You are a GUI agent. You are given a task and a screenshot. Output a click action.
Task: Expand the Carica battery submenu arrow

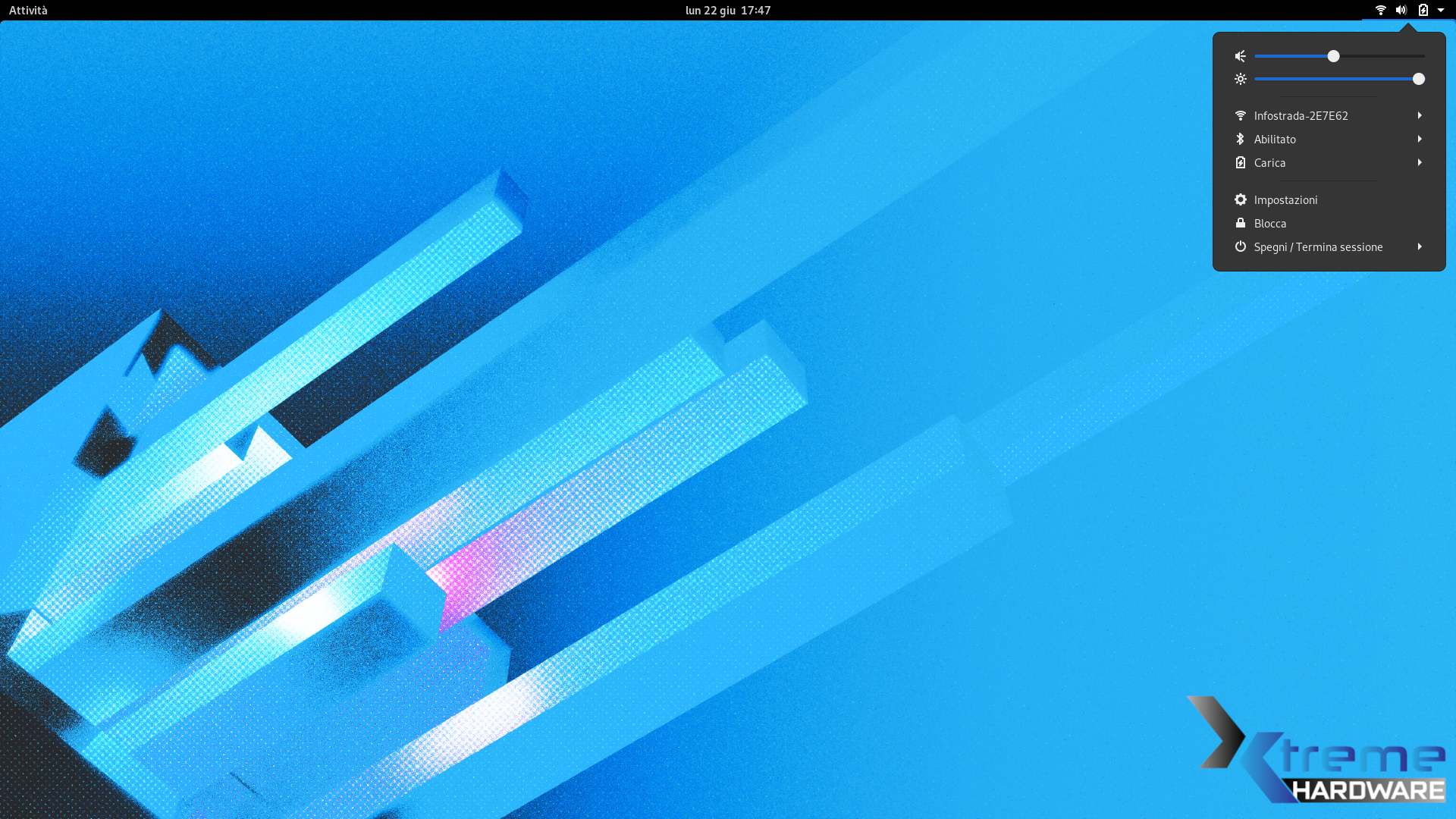pos(1420,162)
